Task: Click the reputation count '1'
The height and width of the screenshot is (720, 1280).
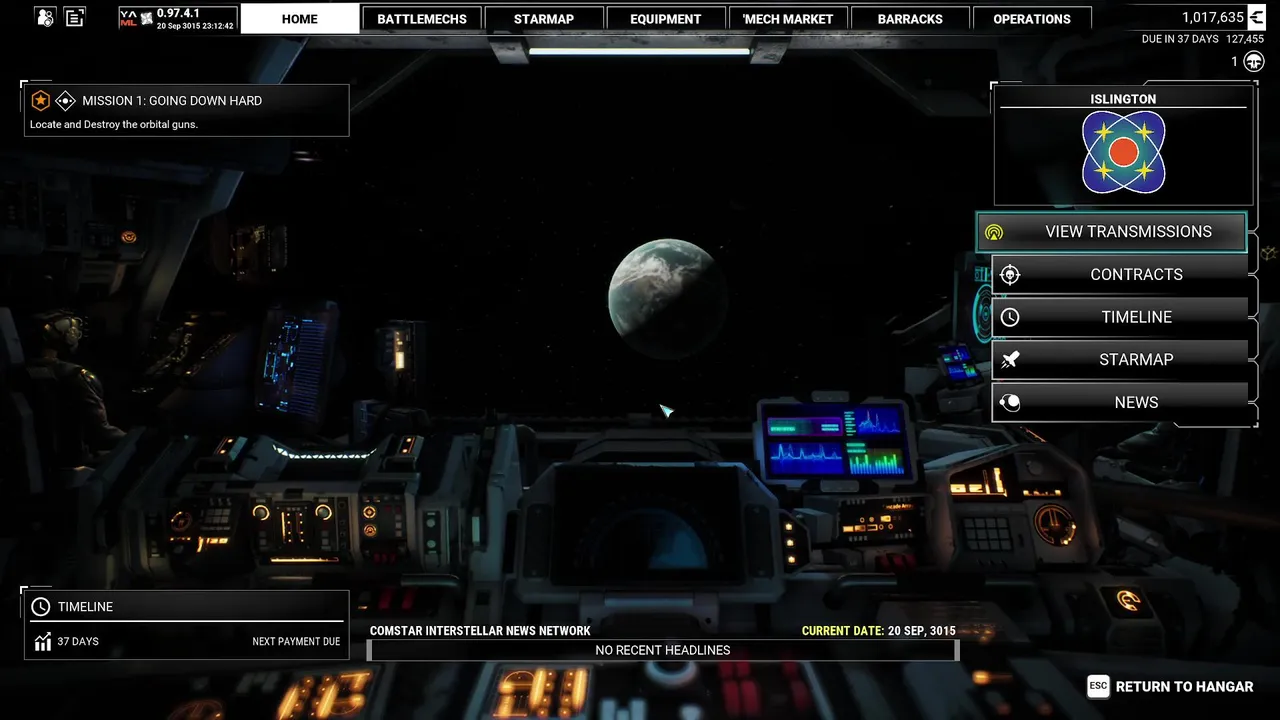Action: point(1234,62)
